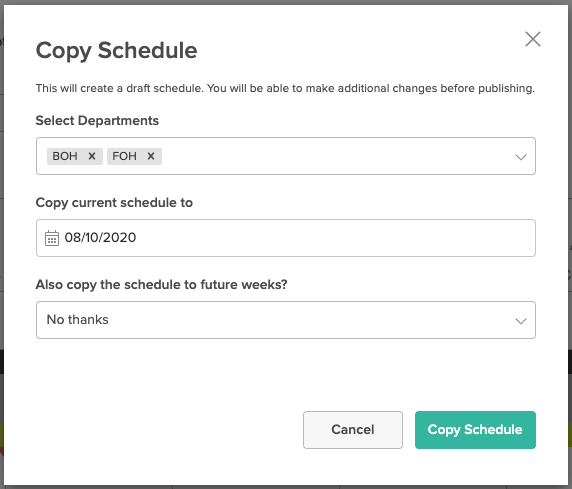Open the No thanks dropdown
Screen dimensions: 572x489
point(286,320)
